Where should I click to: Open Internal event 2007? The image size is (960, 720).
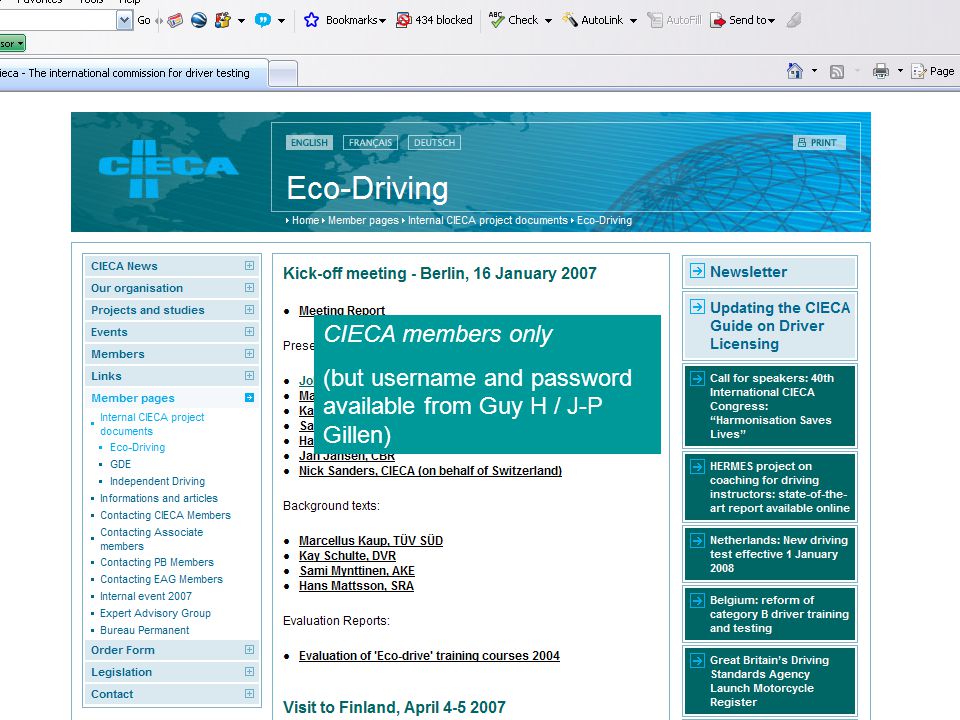click(146, 596)
